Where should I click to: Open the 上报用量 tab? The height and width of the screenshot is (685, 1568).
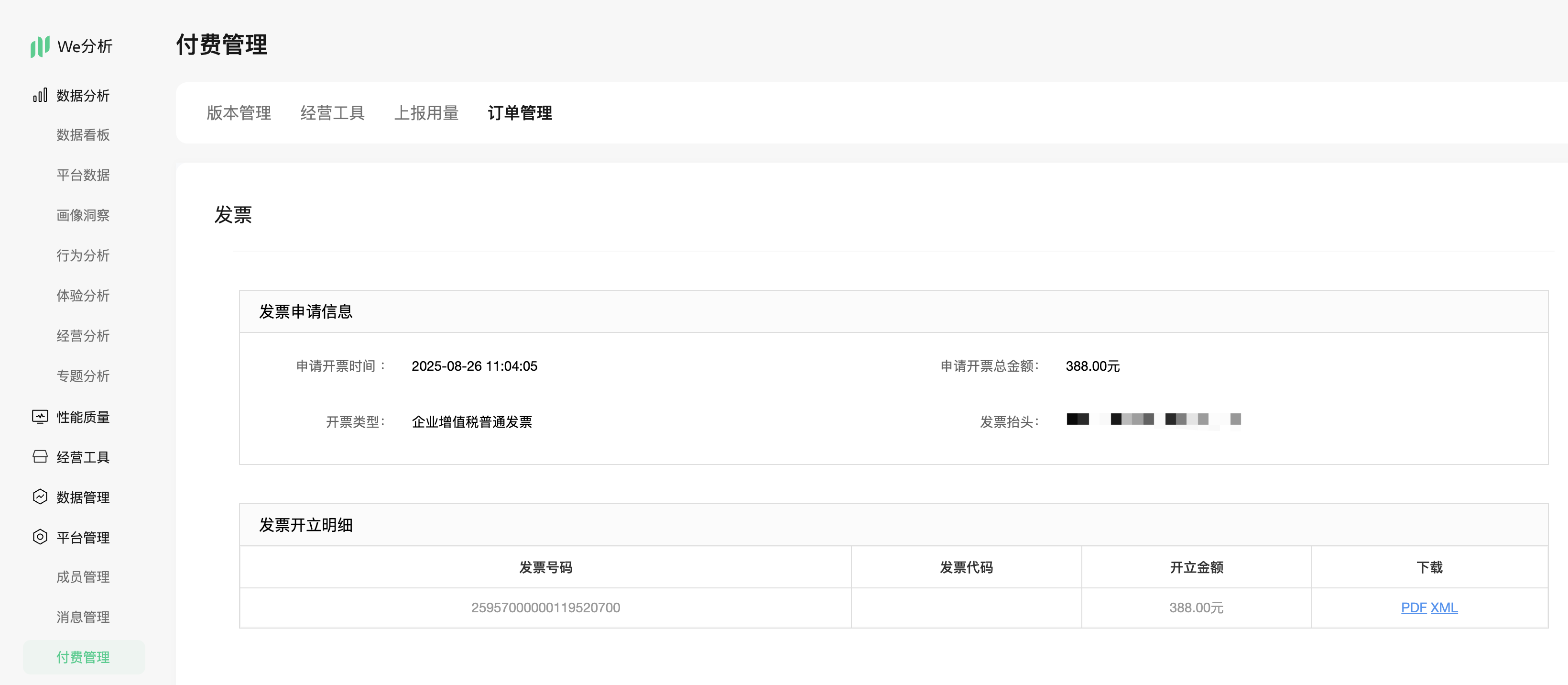coord(426,112)
